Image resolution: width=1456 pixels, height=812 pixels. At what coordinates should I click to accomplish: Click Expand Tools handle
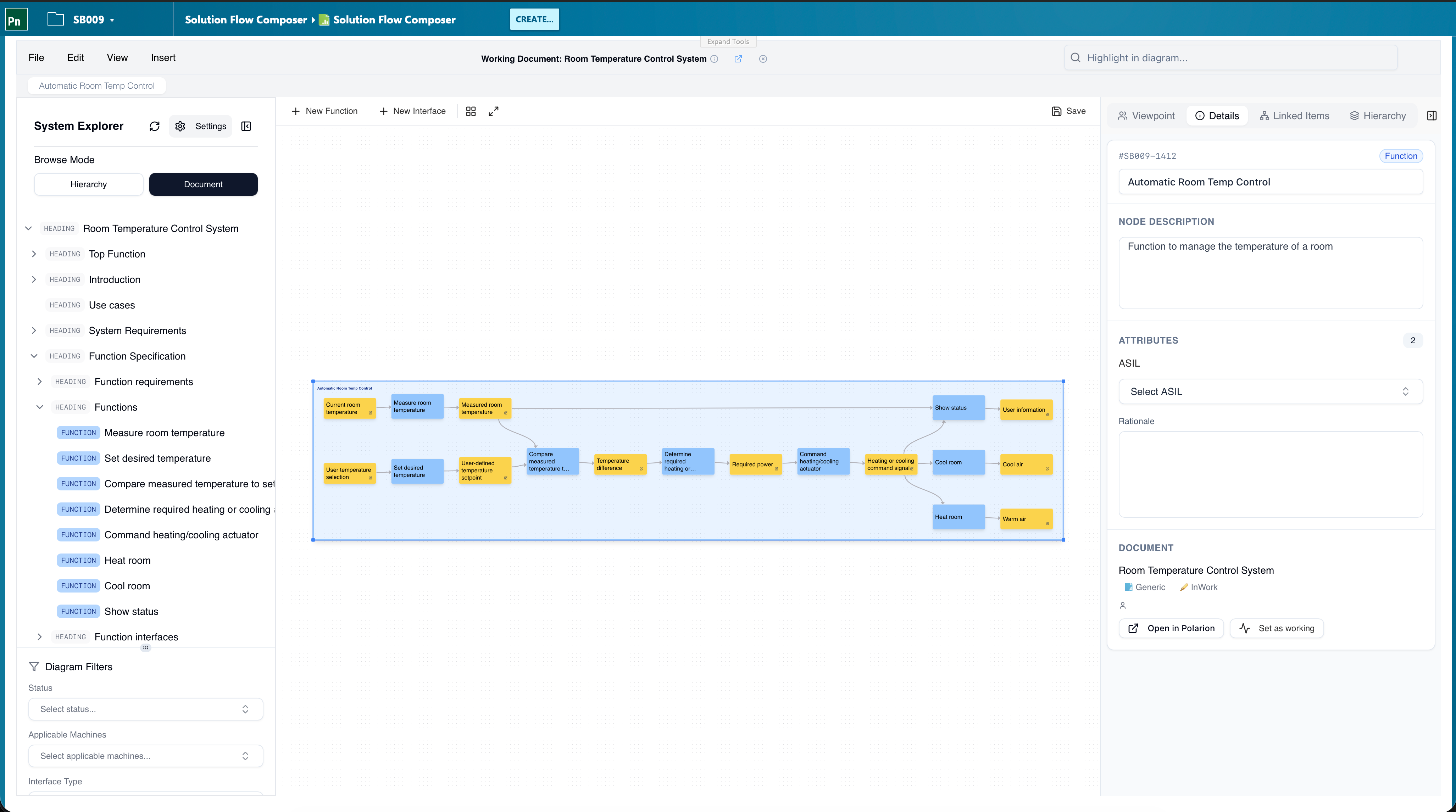[x=728, y=41]
